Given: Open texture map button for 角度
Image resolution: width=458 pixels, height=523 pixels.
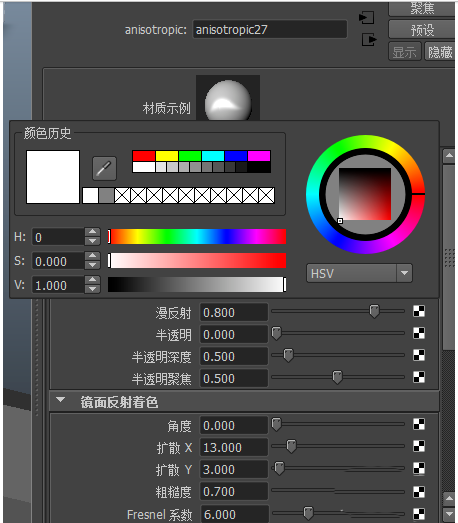Looking at the screenshot, I should pyautogui.click(x=419, y=424).
